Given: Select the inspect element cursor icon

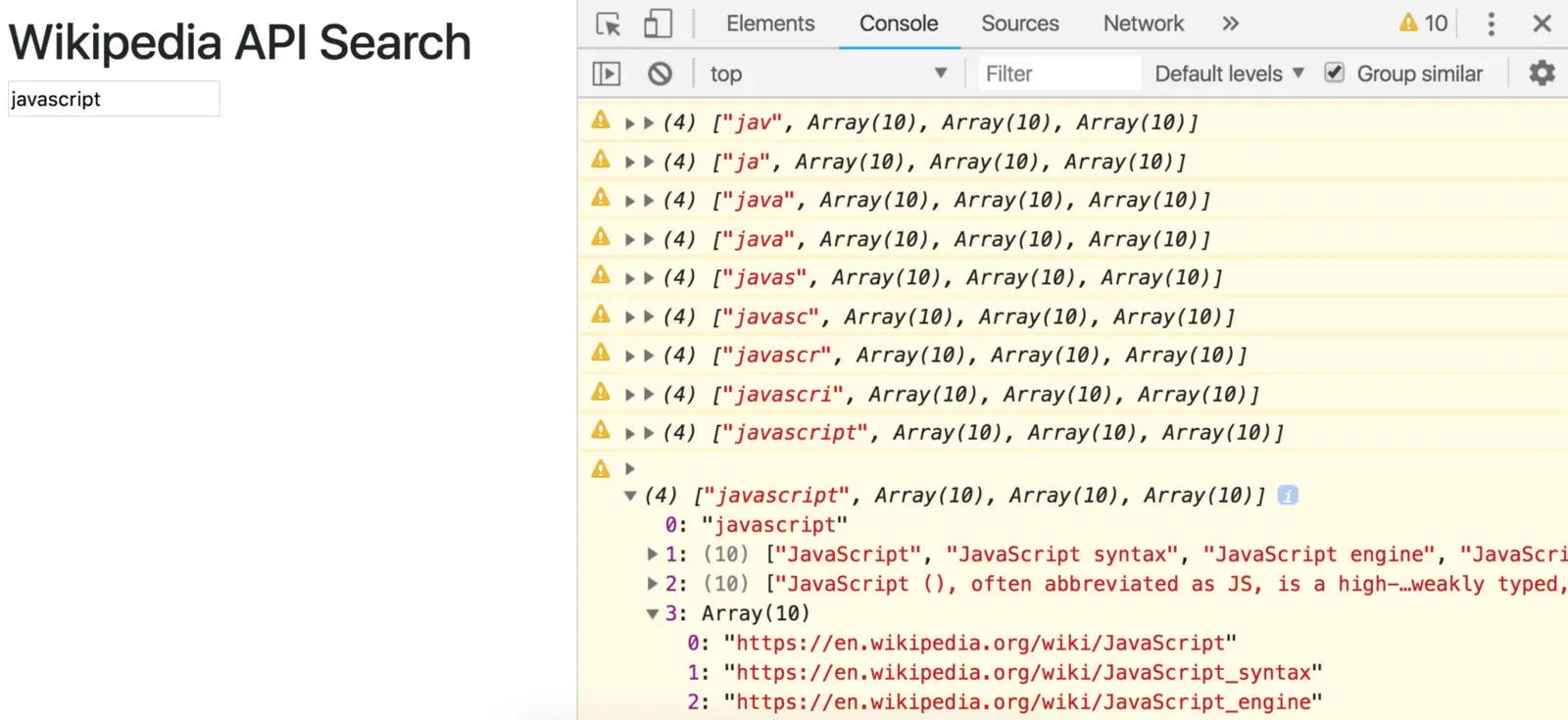Looking at the screenshot, I should click(608, 24).
